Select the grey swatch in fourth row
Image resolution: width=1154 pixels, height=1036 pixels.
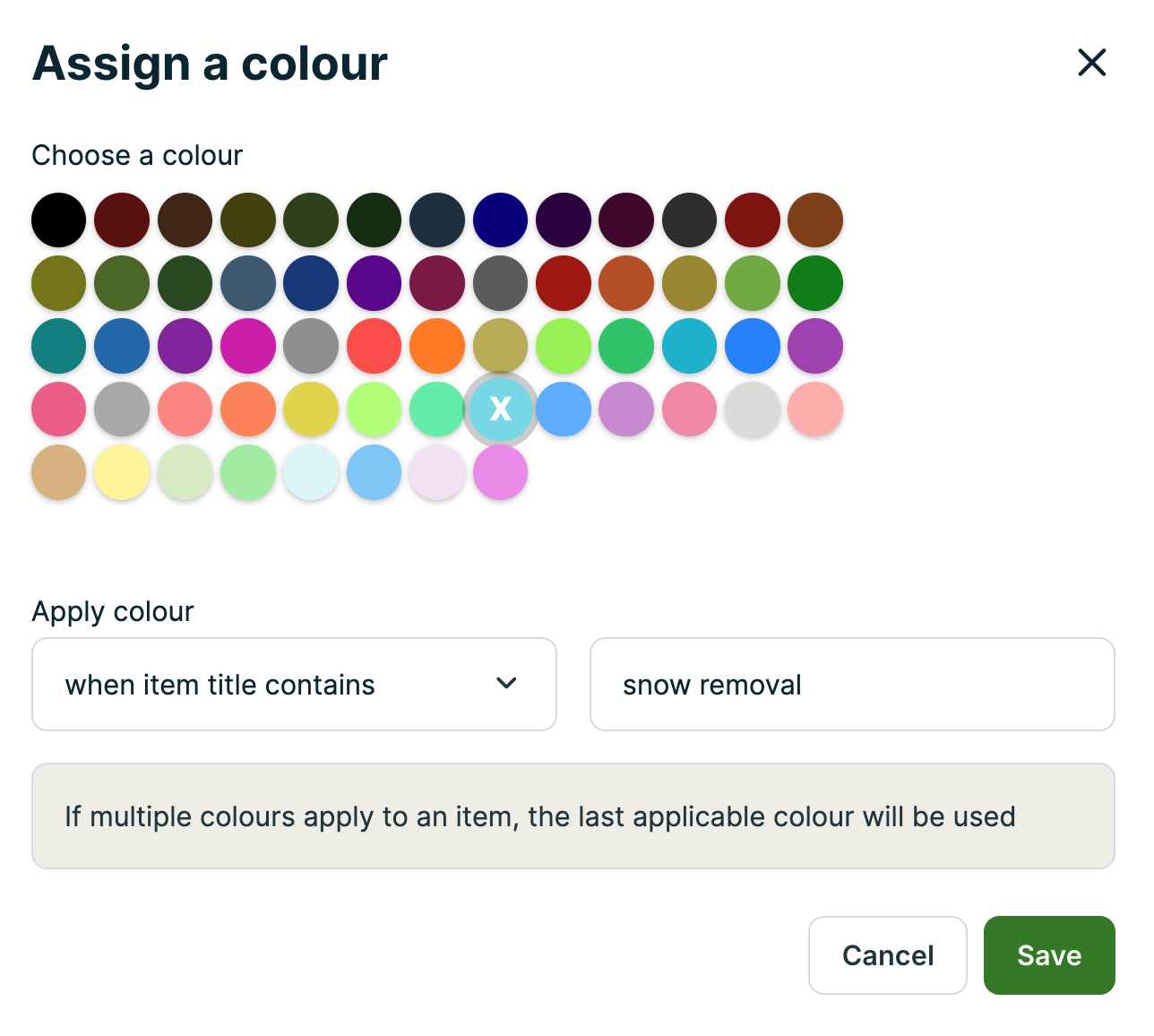pos(121,410)
